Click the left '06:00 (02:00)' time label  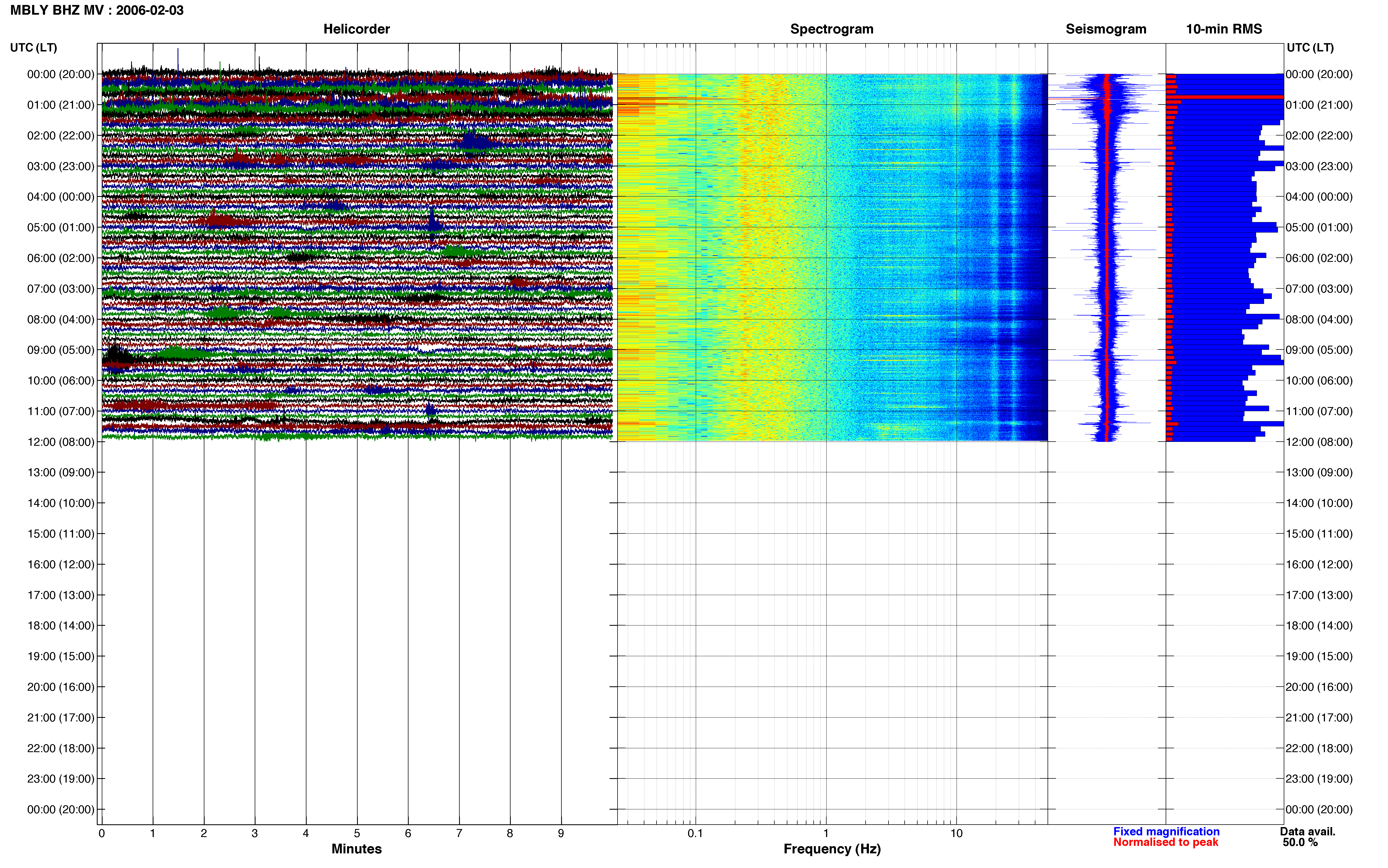coord(61,258)
